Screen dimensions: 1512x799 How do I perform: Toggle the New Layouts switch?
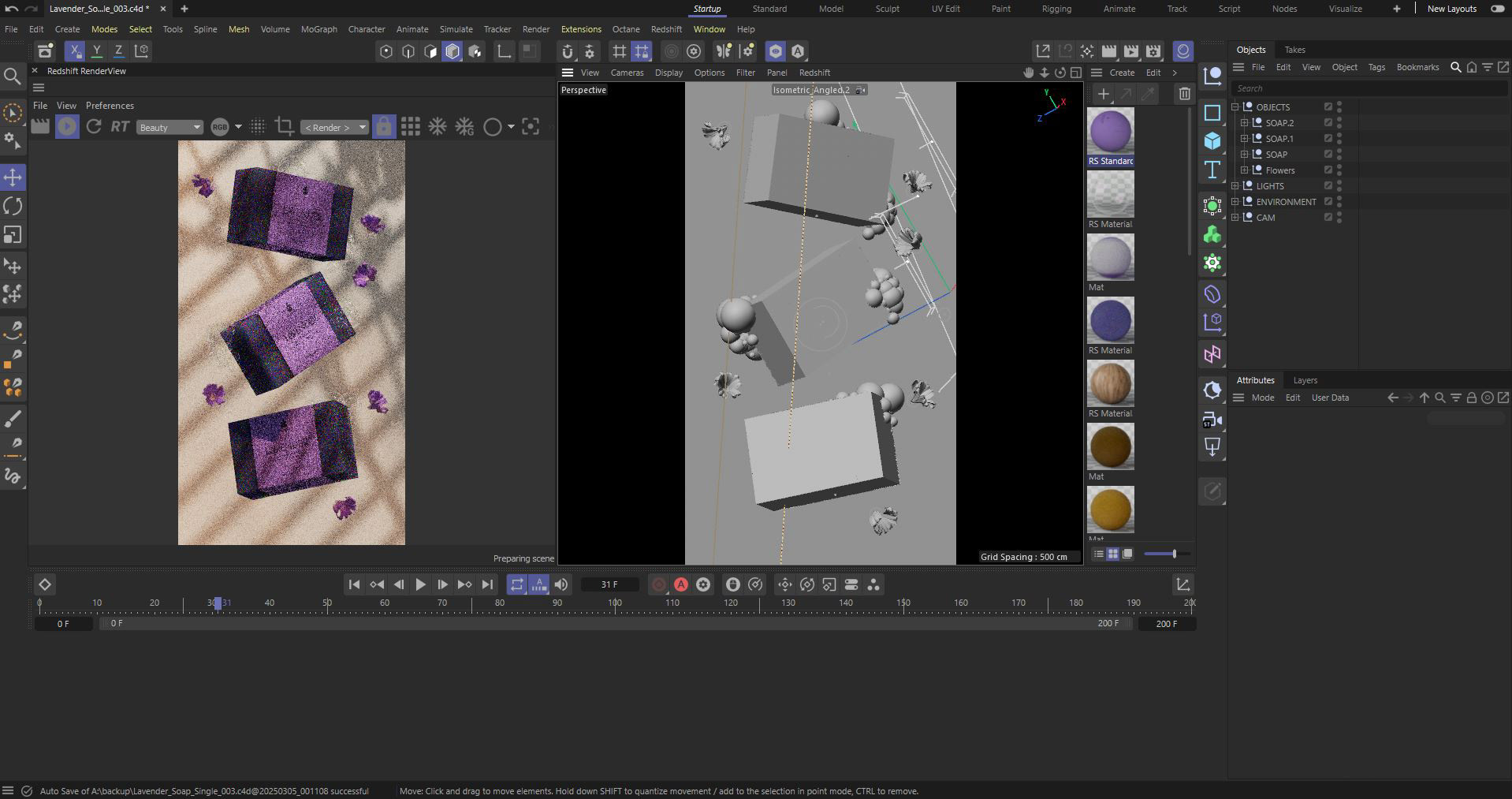coord(1497,9)
